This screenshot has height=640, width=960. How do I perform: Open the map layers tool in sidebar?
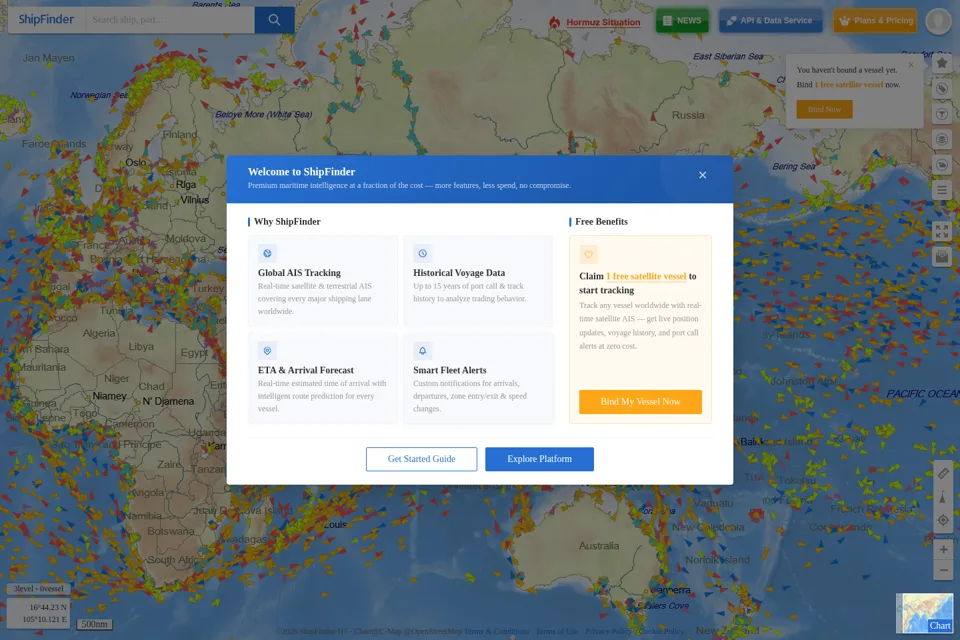[x=942, y=140]
